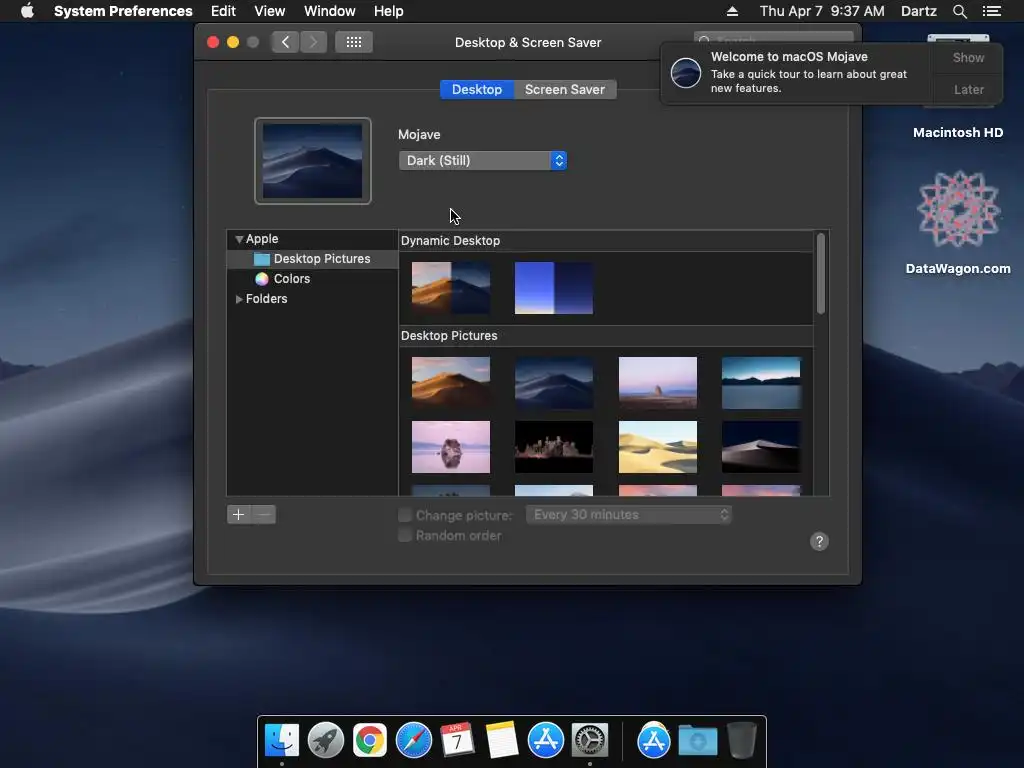Open the View menu
Image resolution: width=1024 pixels, height=768 pixels.
pos(270,11)
